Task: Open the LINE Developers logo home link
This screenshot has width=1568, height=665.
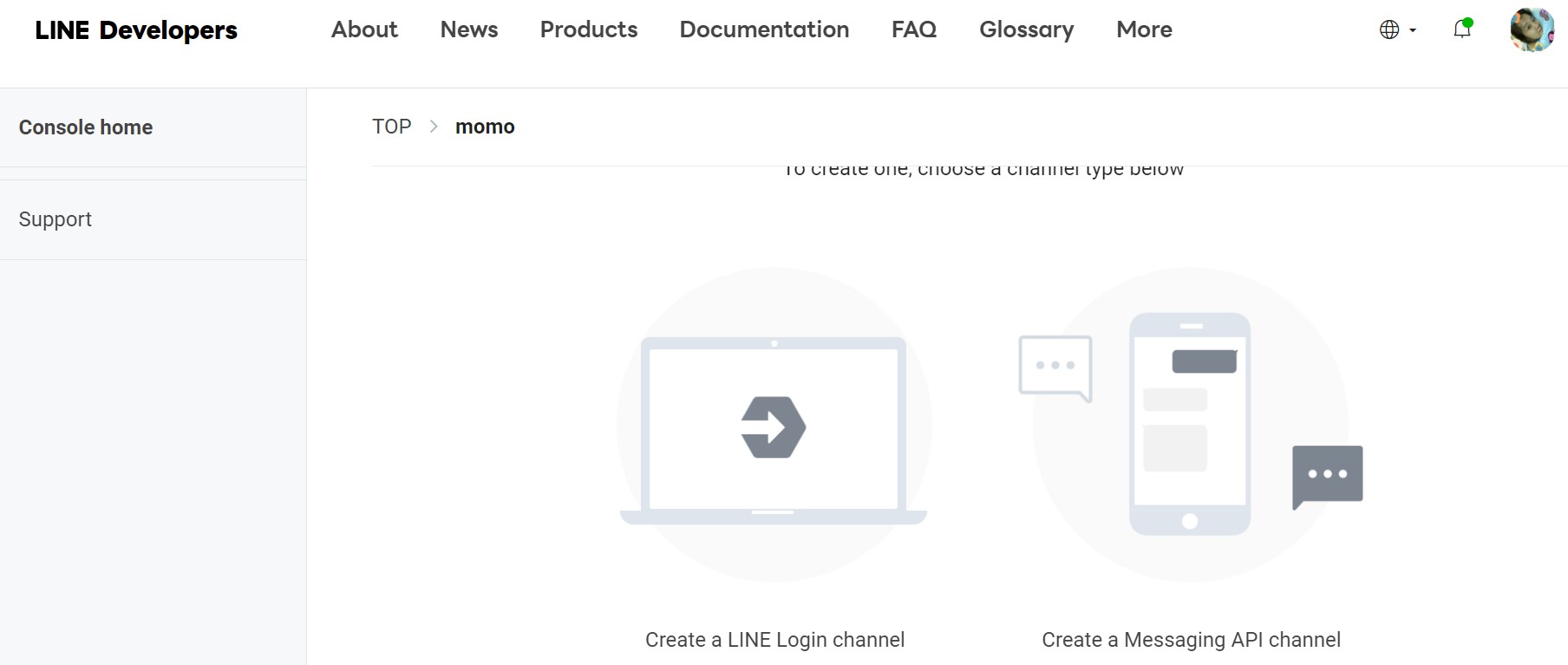Action: [x=136, y=30]
